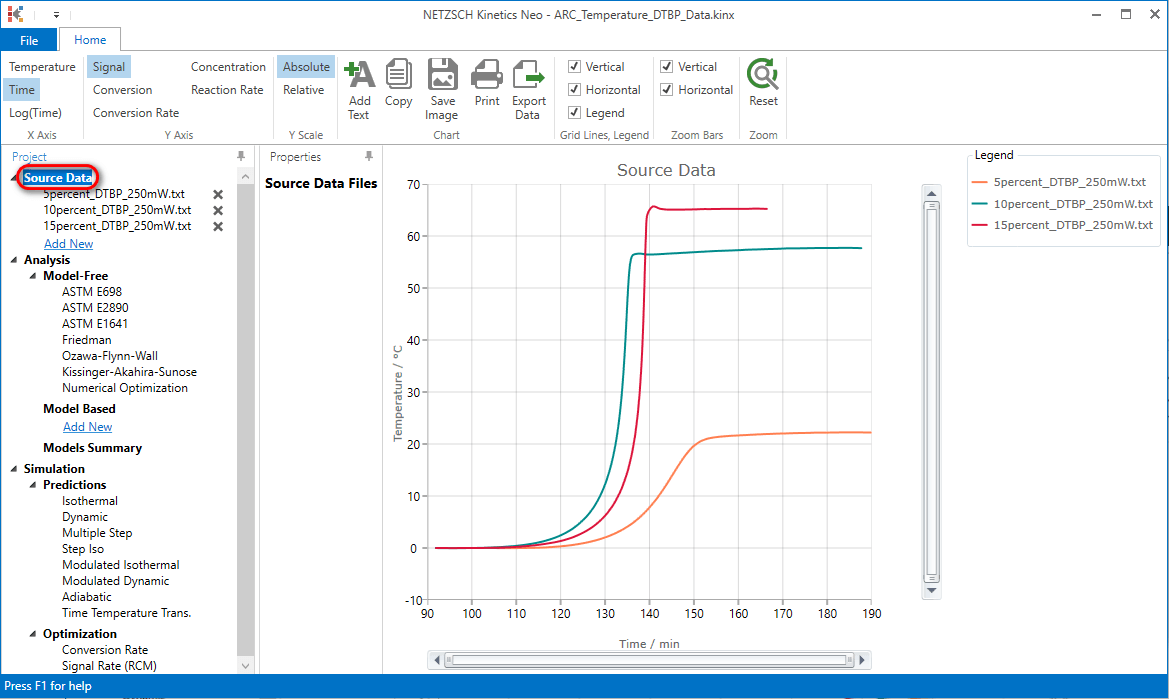Disable the Horizontal zoom bar

[667, 89]
